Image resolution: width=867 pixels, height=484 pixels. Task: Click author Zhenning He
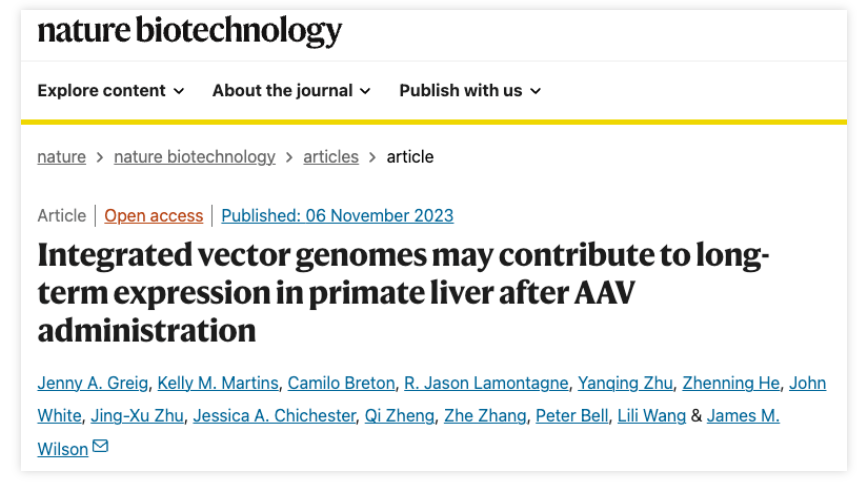[x=731, y=383]
